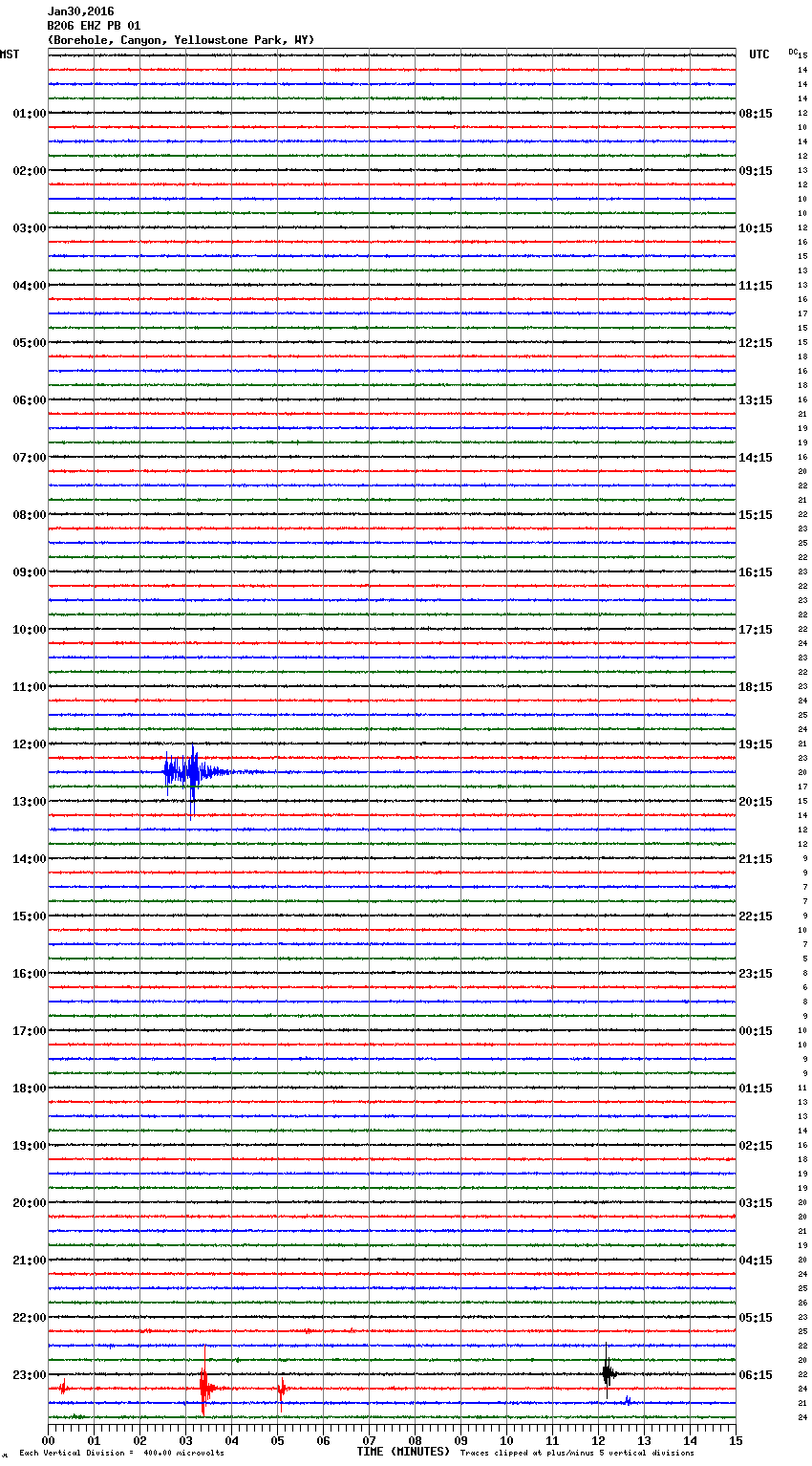Click the 00:15 UTC time label
812x1466 pixels.
[756, 1031]
